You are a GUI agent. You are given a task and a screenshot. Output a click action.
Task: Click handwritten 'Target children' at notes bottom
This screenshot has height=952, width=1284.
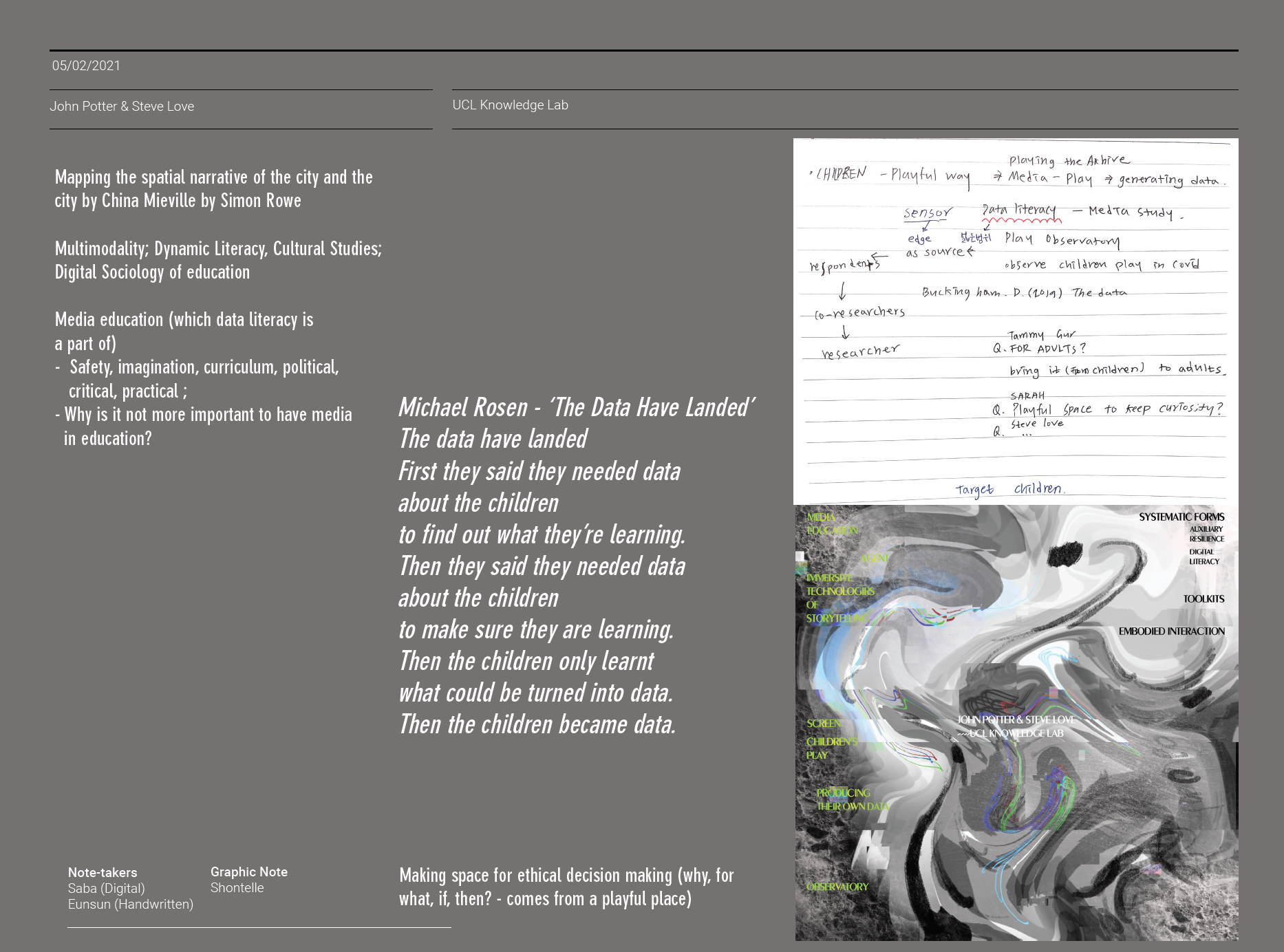click(x=1010, y=489)
